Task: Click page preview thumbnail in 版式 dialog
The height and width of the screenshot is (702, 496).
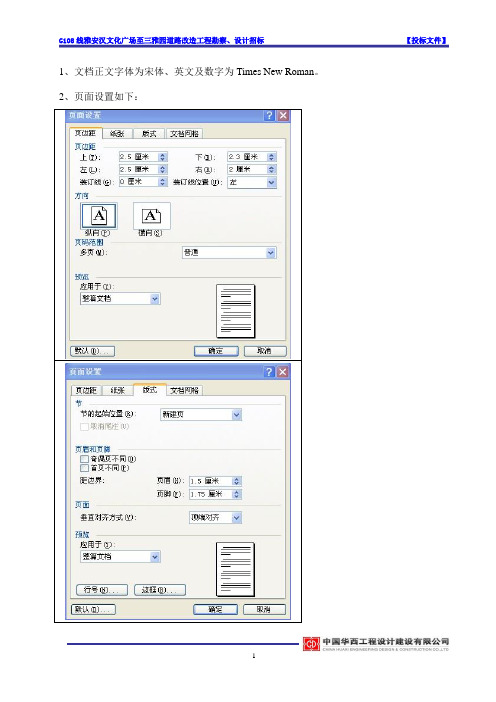Action: coord(235,569)
